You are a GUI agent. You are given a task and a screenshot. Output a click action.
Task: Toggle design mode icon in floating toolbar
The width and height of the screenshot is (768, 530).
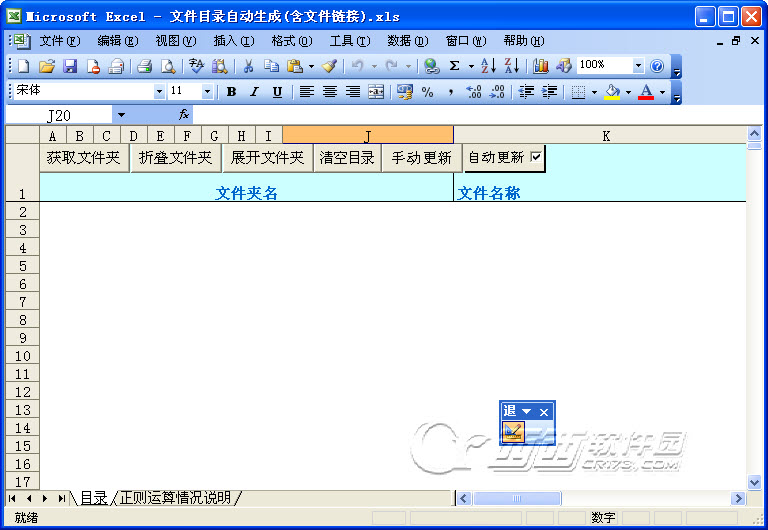tap(513, 432)
